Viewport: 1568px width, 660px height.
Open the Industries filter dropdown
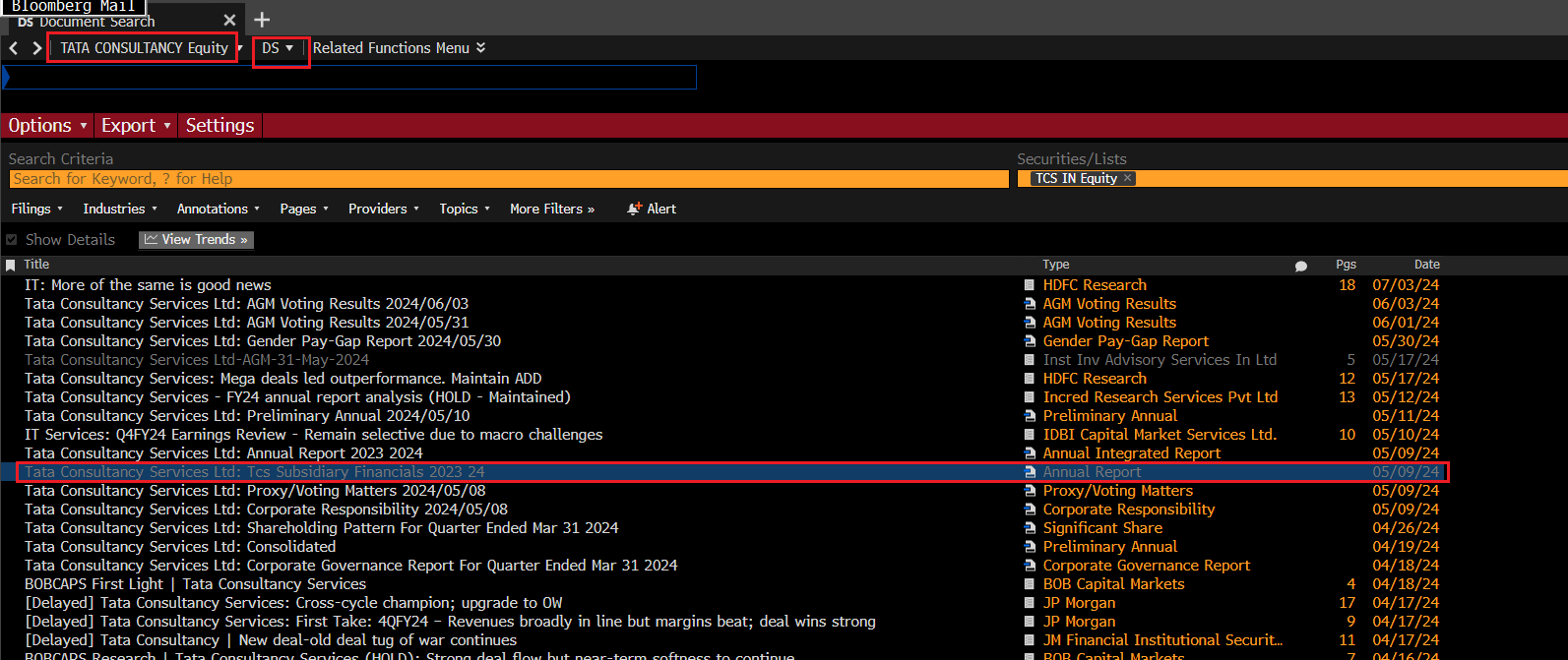tap(120, 209)
